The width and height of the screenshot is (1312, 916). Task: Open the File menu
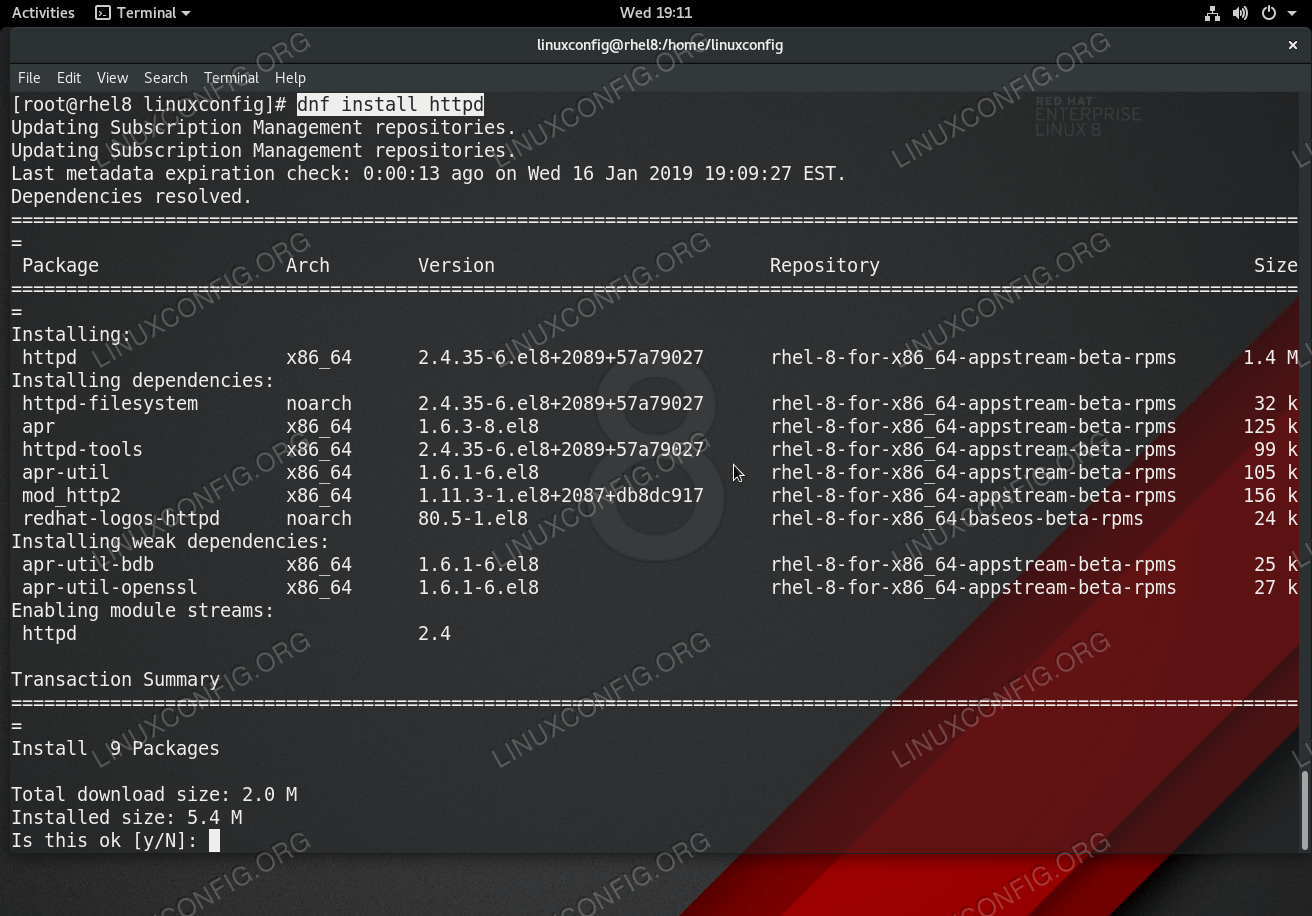click(x=29, y=78)
